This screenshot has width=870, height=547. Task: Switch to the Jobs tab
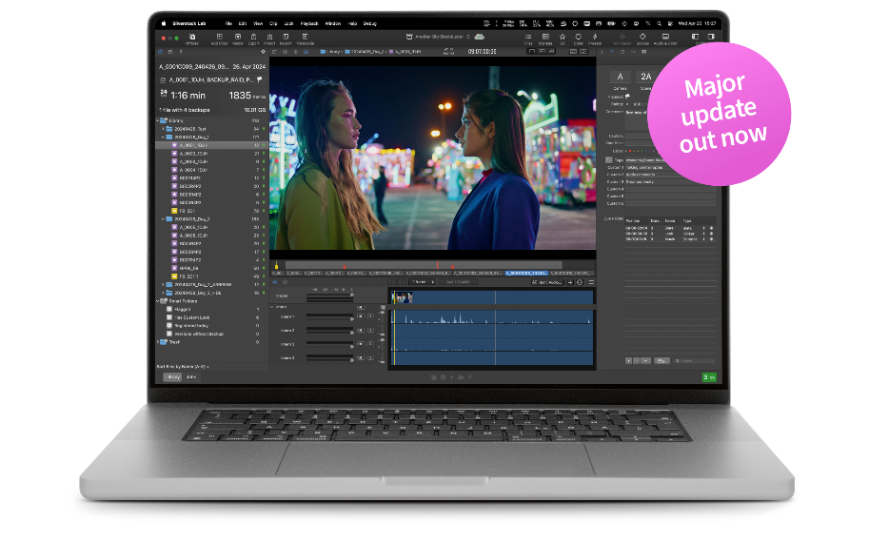click(191, 377)
